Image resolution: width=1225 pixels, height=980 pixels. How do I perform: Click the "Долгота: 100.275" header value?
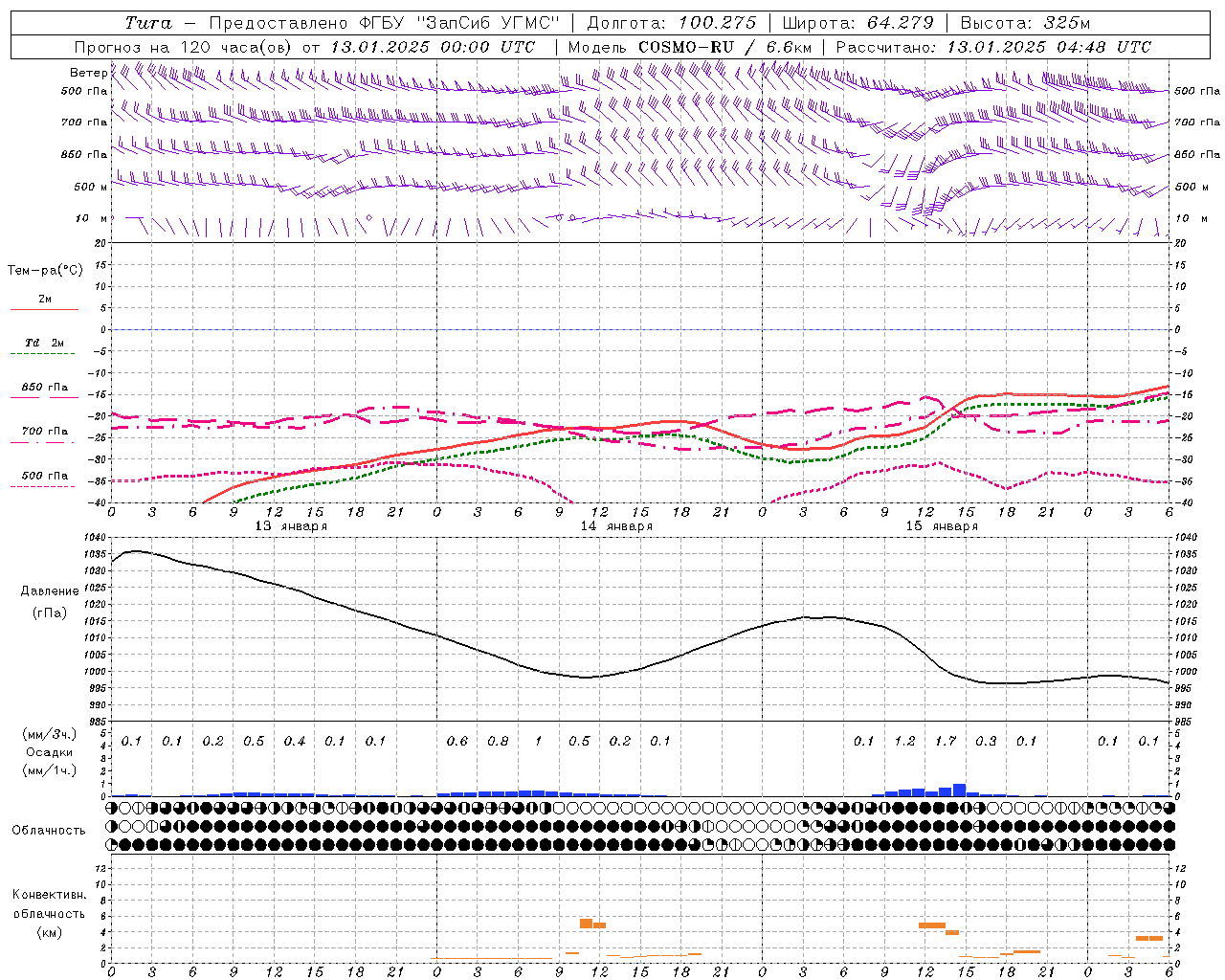pyautogui.click(x=672, y=23)
